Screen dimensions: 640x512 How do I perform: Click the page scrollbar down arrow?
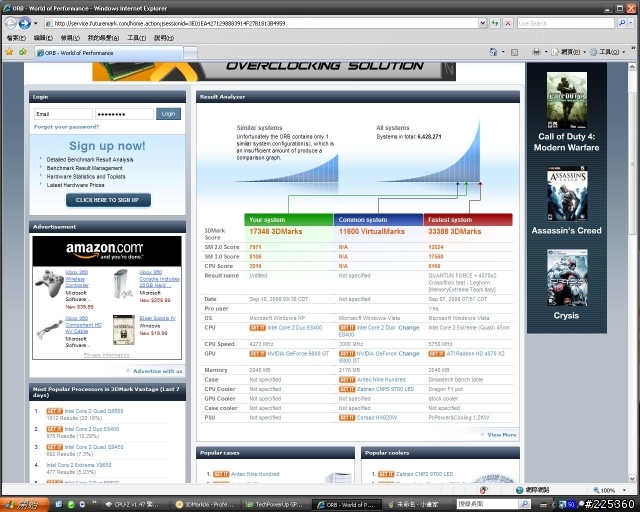[x=632, y=479]
